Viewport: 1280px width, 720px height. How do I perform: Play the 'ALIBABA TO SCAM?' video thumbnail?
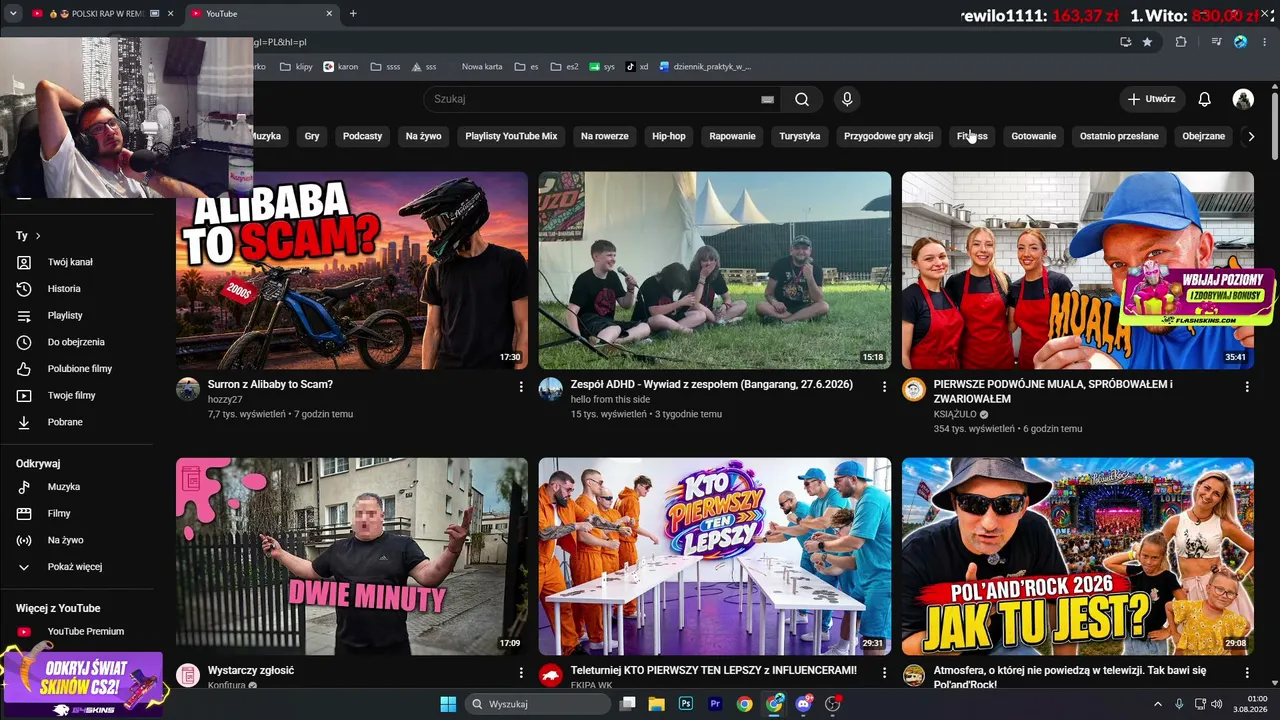click(x=352, y=270)
